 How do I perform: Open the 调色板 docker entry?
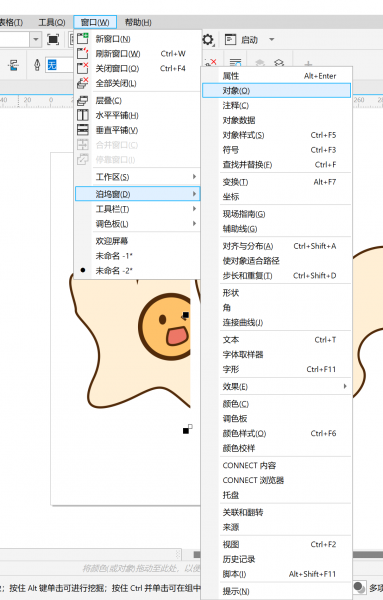coord(276,419)
